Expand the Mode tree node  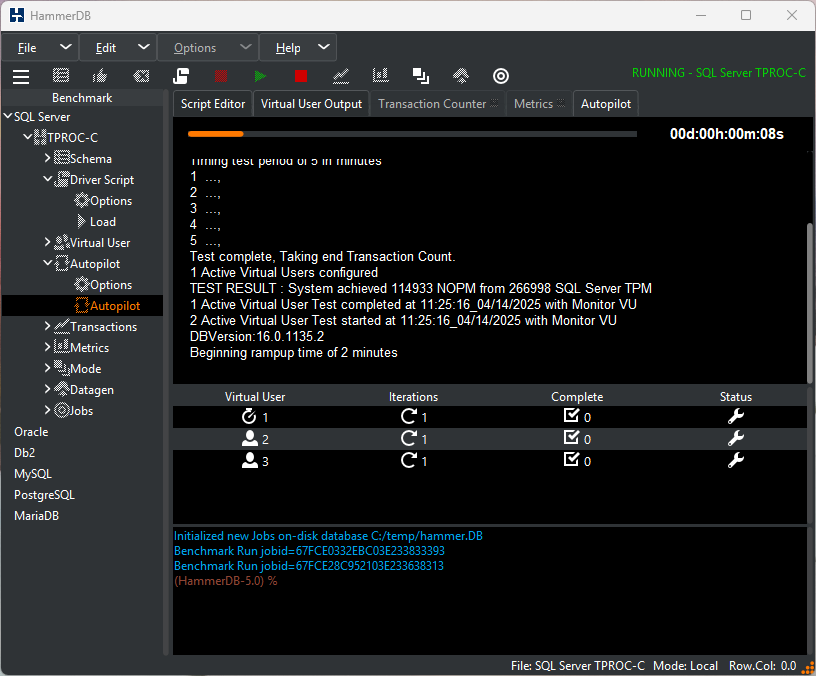(48, 367)
